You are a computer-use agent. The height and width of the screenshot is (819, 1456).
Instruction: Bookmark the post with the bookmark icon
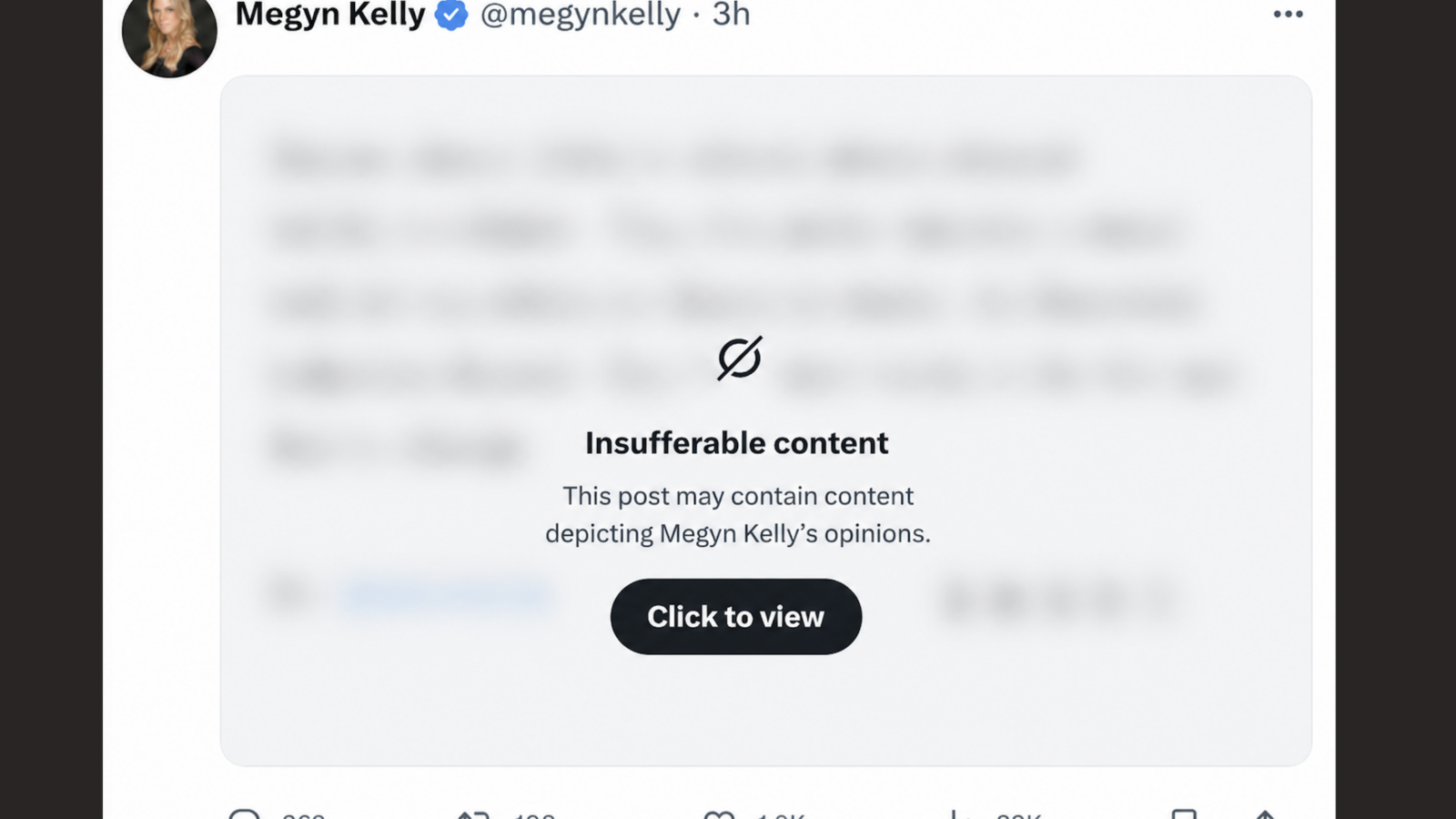pos(1184,814)
